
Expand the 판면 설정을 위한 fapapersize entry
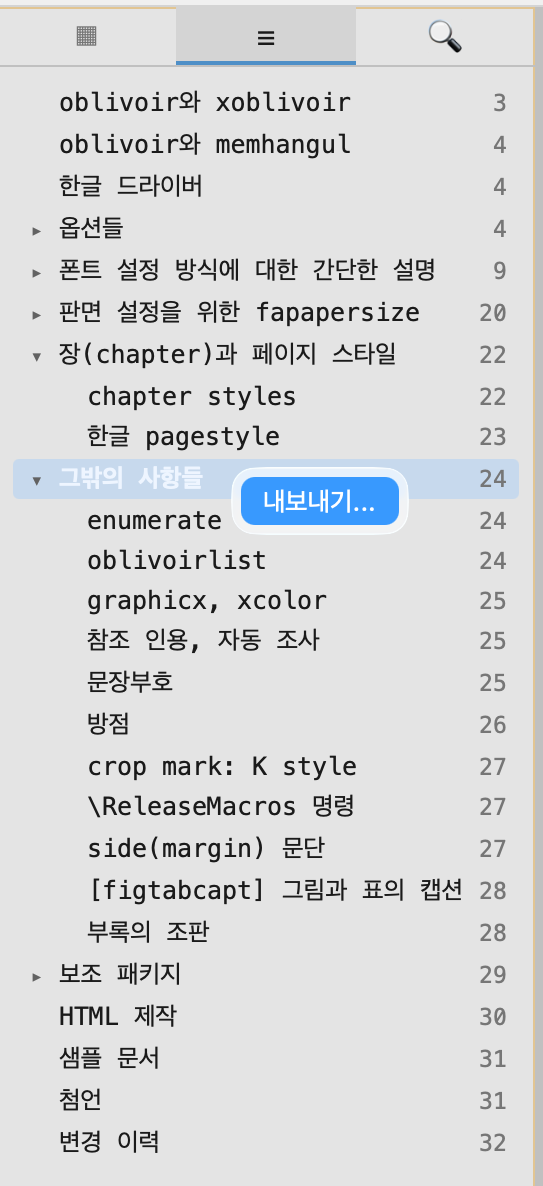click(x=36, y=314)
